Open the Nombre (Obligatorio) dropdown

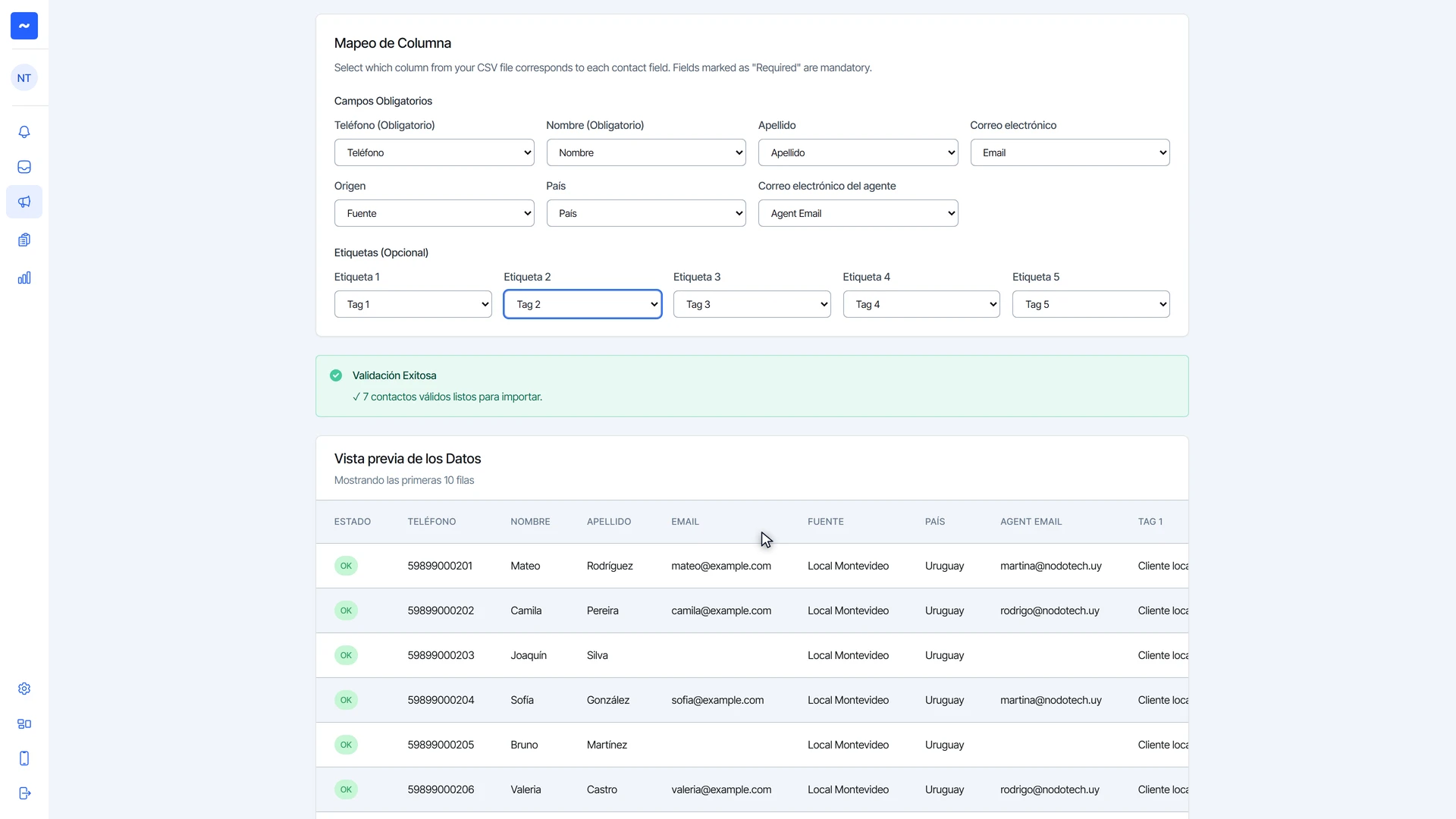(646, 152)
